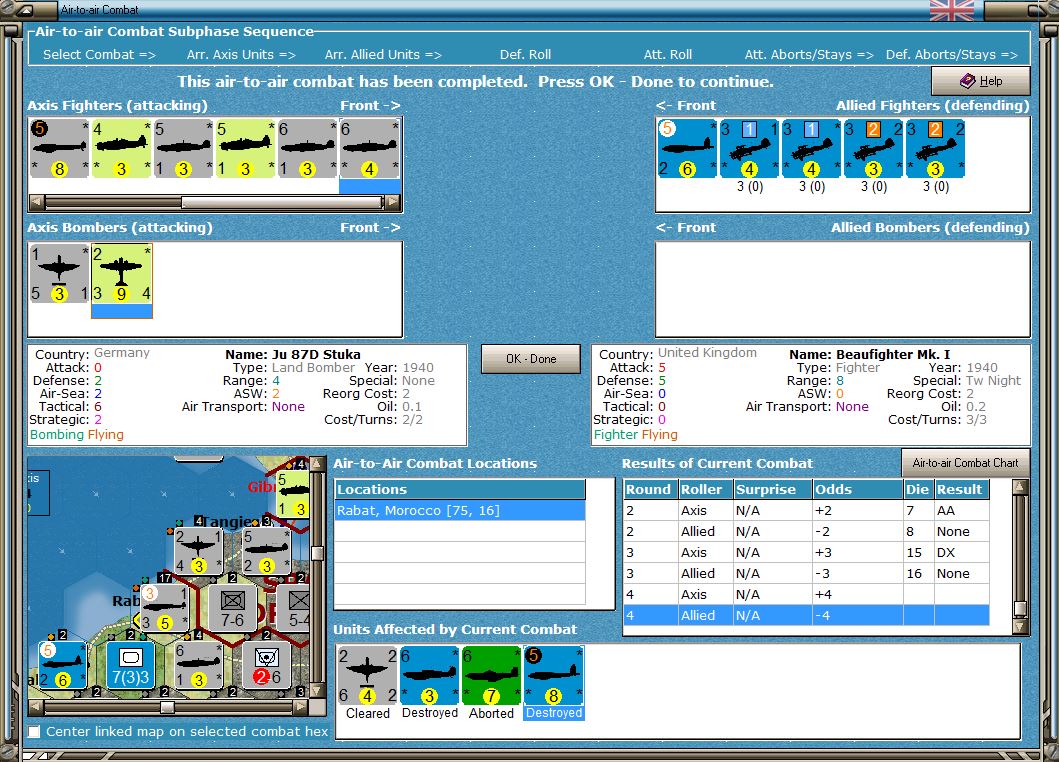Select the green Aborted fighter unit
The image size is (1059, 762).
[491, 675]
